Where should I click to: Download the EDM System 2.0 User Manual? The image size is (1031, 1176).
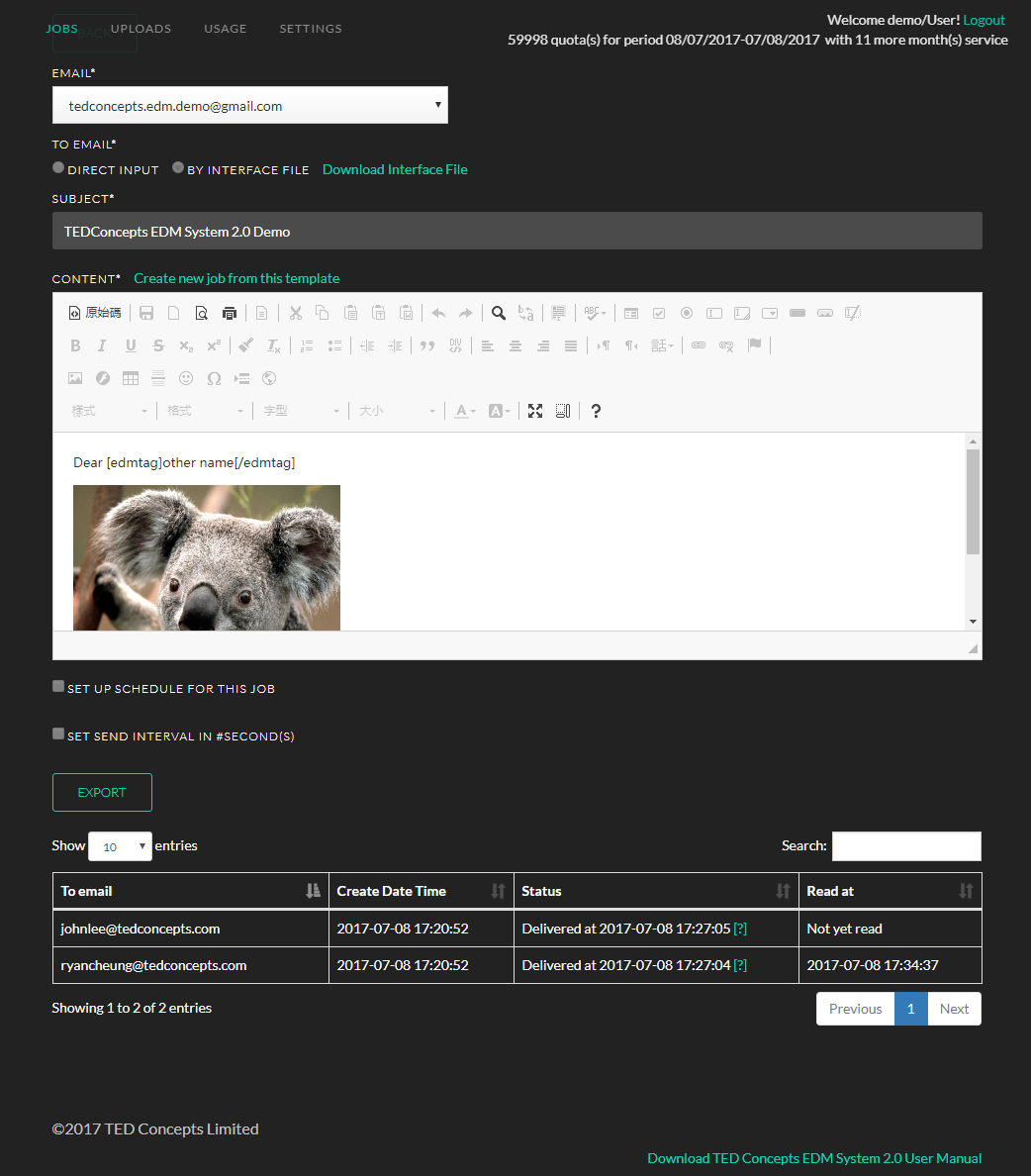pyautogui.click(x=814, y=1158)
